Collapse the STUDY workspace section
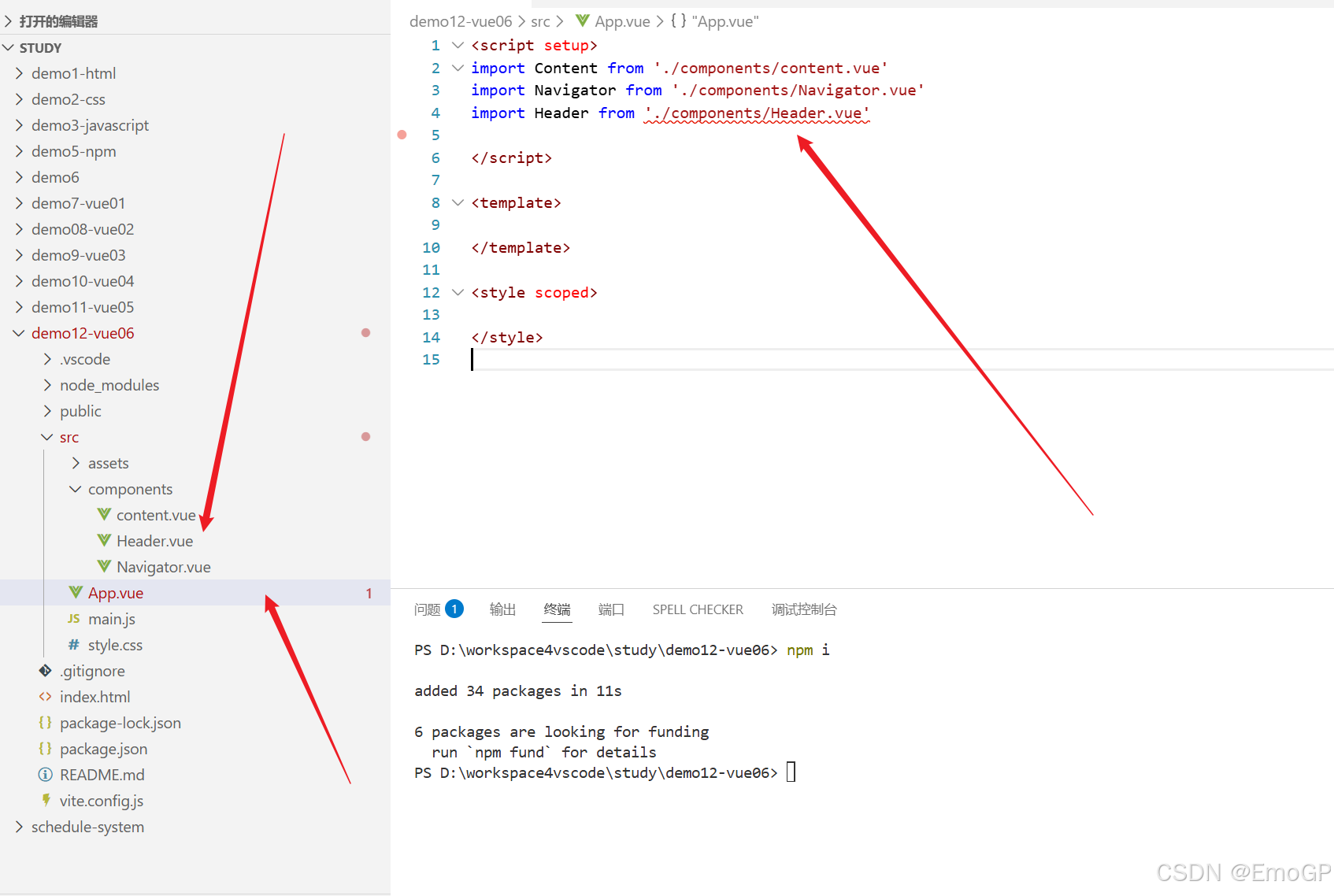 [x=9, y=48]
